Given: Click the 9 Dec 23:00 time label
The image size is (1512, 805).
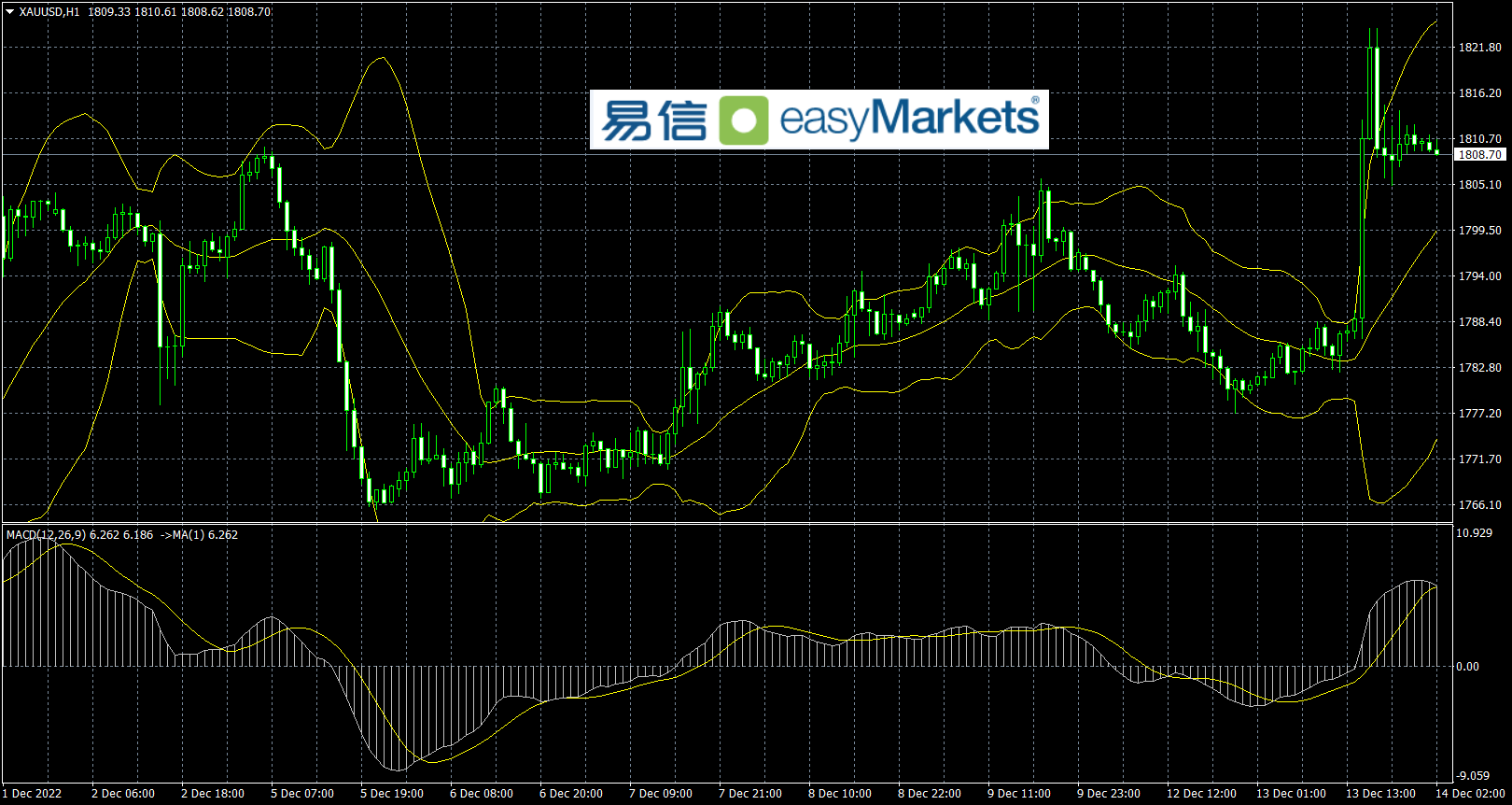Looking at the screenshot, I should [1109, 794].
